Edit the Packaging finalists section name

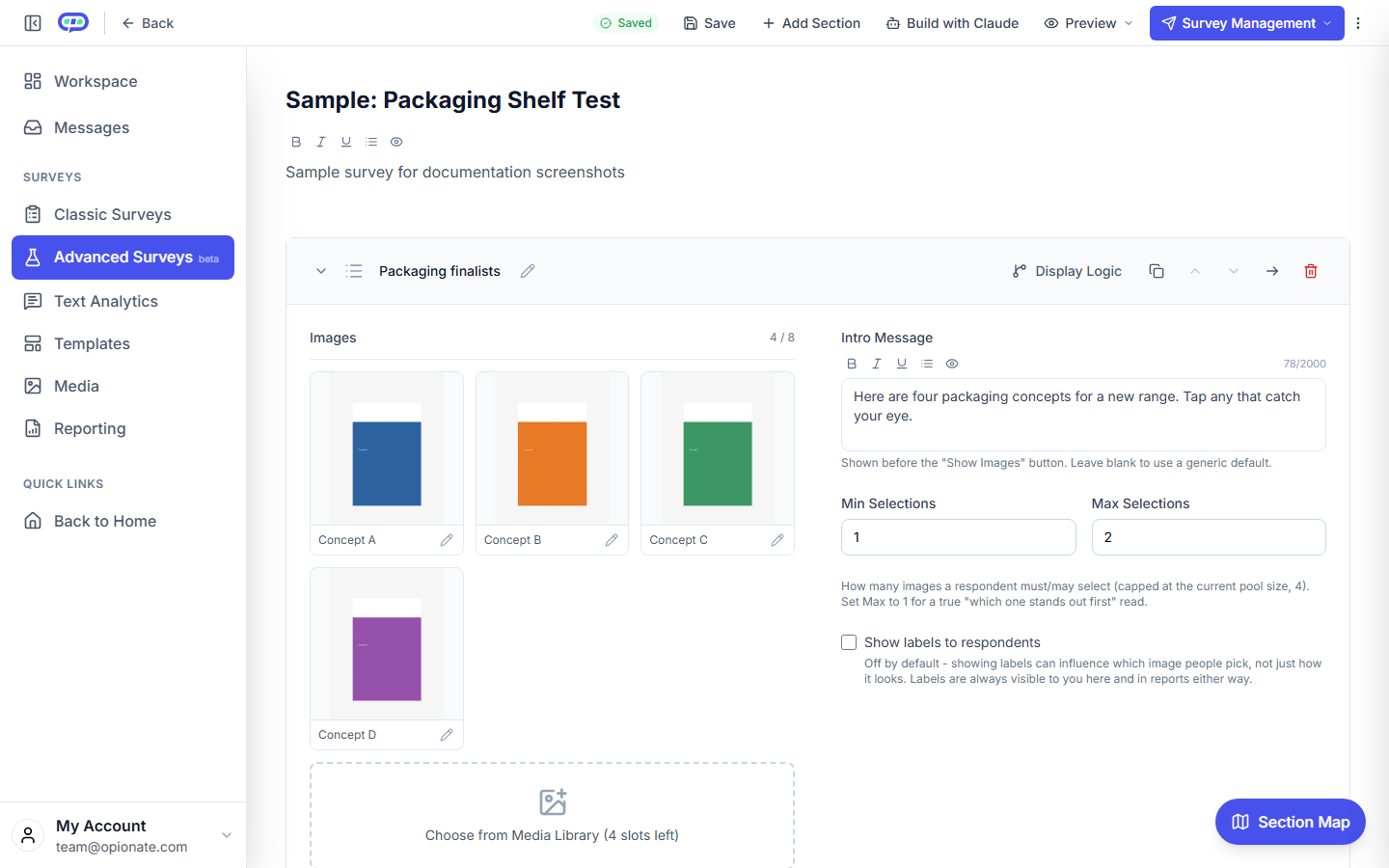click(x=528, y=271)
